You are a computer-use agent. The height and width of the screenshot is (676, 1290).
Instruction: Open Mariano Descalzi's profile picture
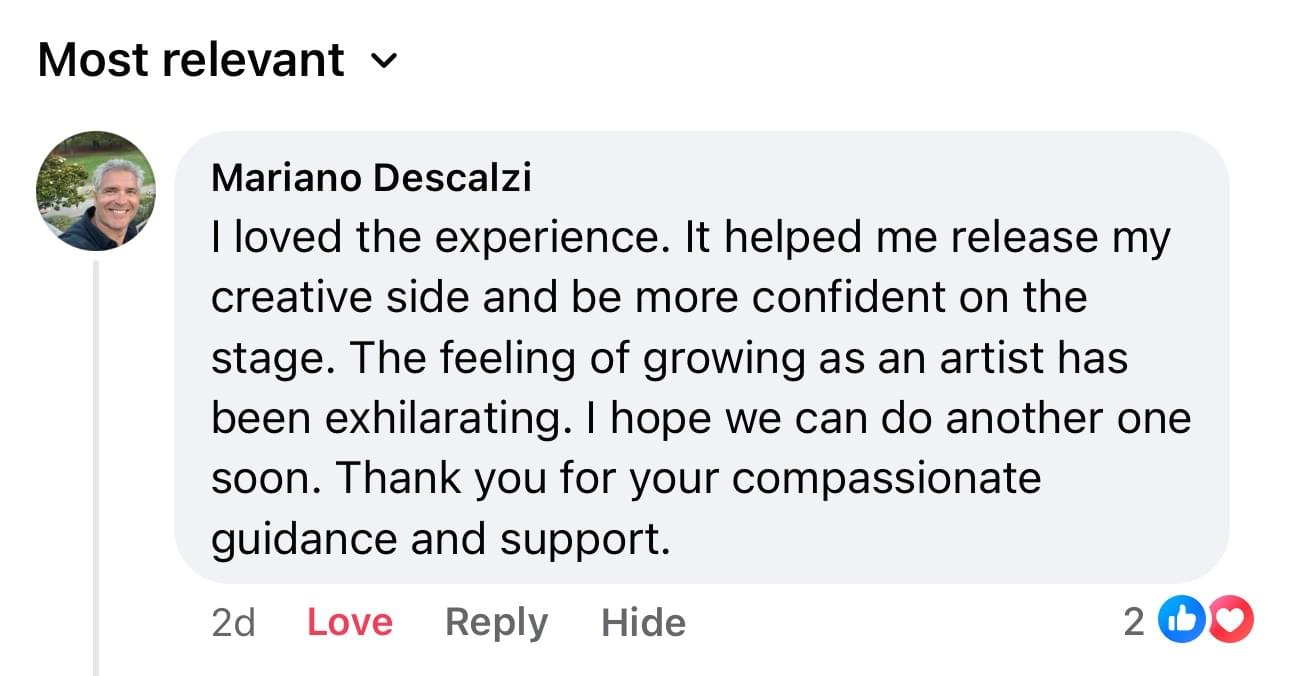96,191
